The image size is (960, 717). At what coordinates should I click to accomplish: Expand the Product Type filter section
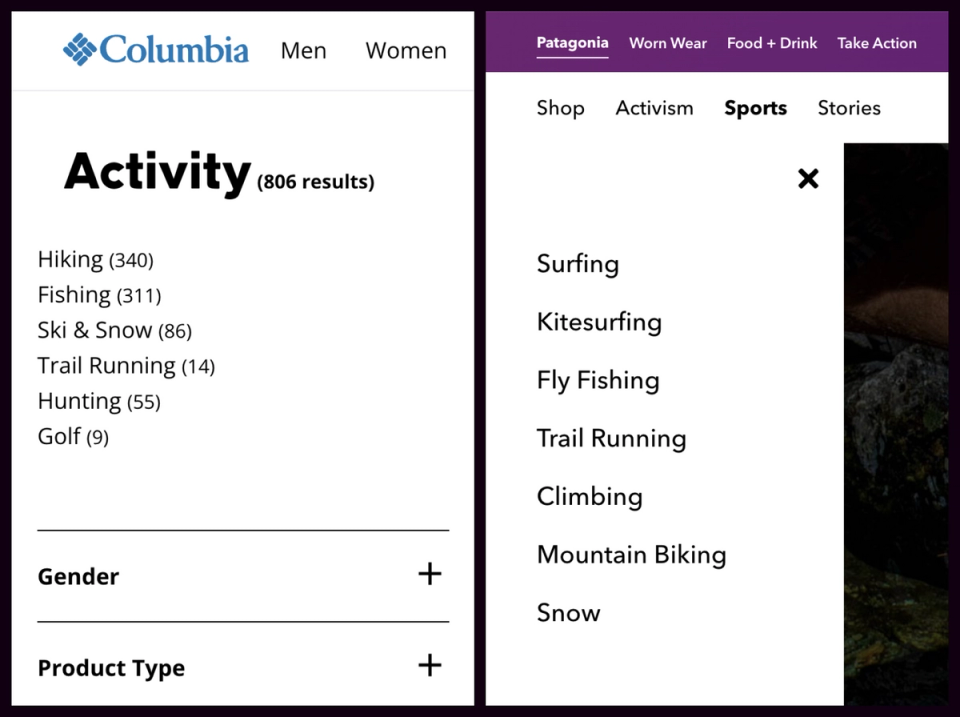click(x=430, y=665)
